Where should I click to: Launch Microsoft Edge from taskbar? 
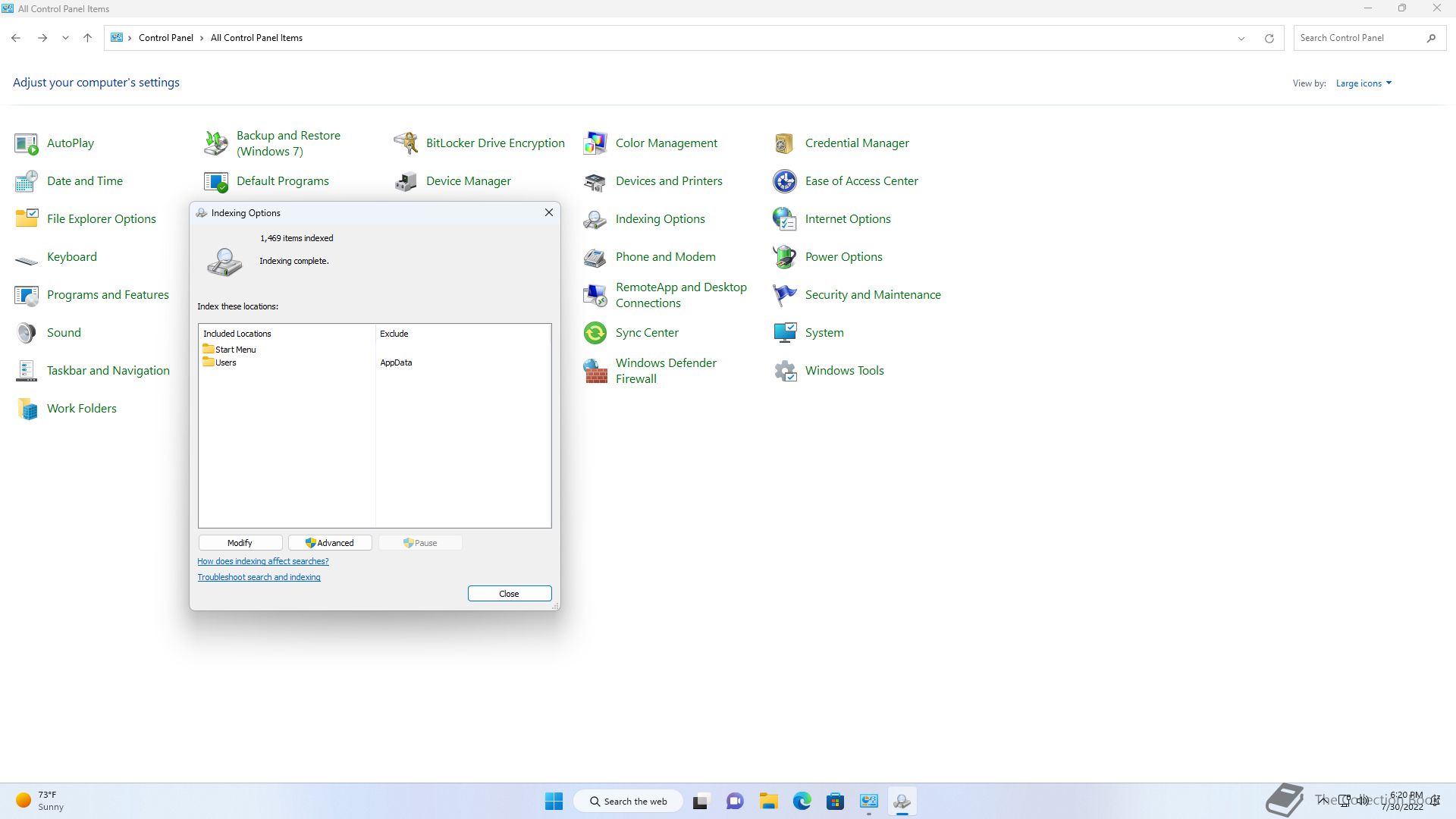pos(802,801)
